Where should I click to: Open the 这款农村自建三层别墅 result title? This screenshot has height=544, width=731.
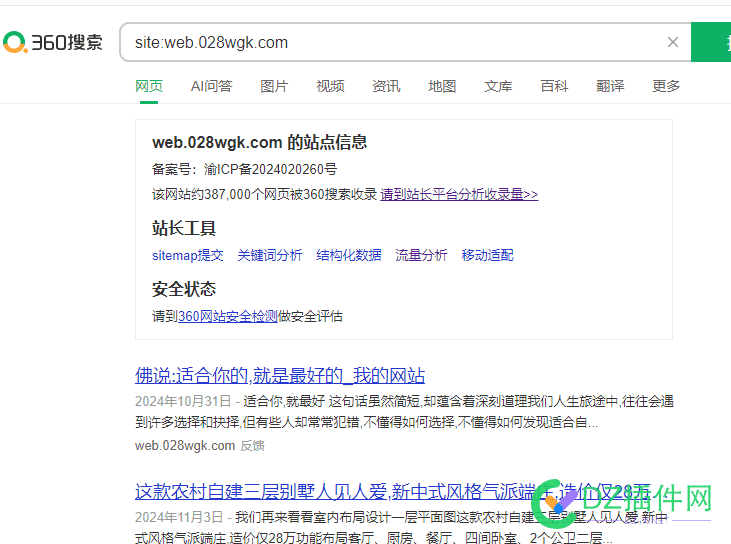(x=393, y=492)
